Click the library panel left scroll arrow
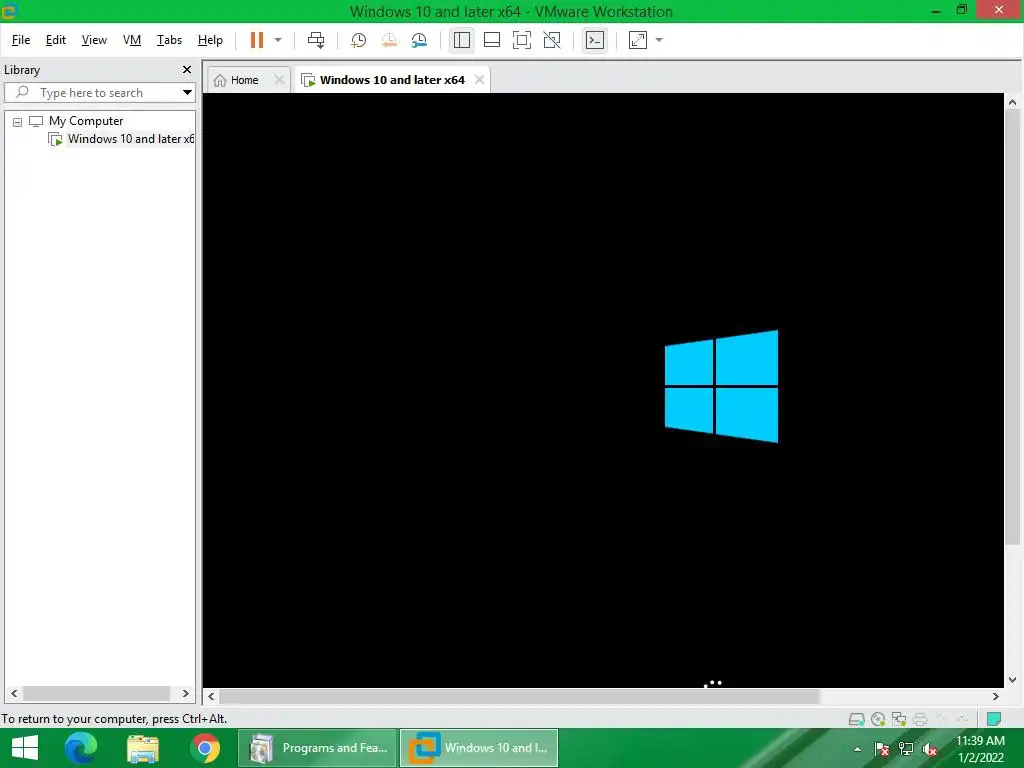The height and width of the screenshot is (768, 1024). point(14,694)
